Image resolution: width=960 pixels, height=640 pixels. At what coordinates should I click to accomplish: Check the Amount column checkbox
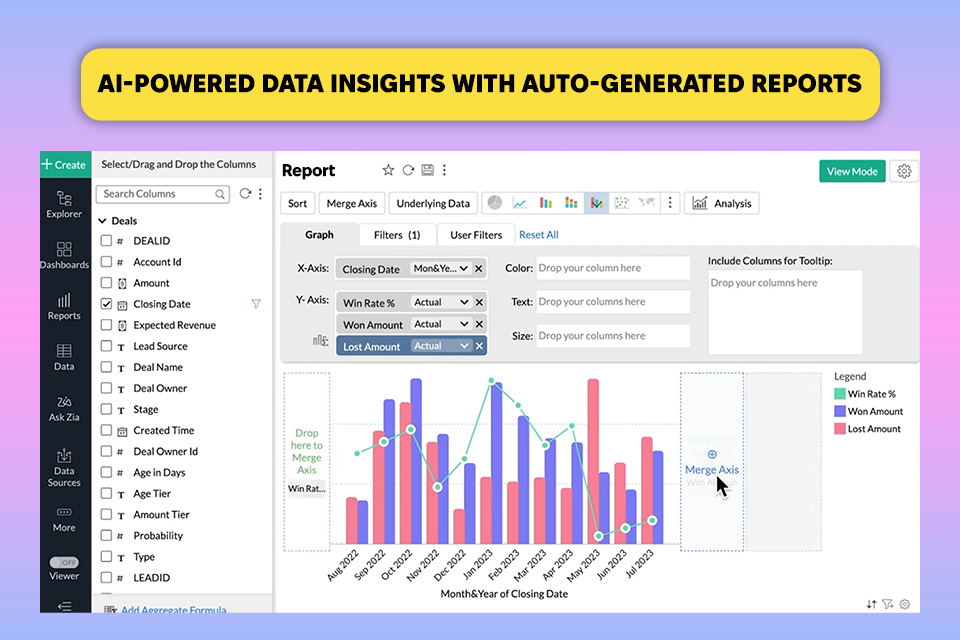tap(107, 282)
